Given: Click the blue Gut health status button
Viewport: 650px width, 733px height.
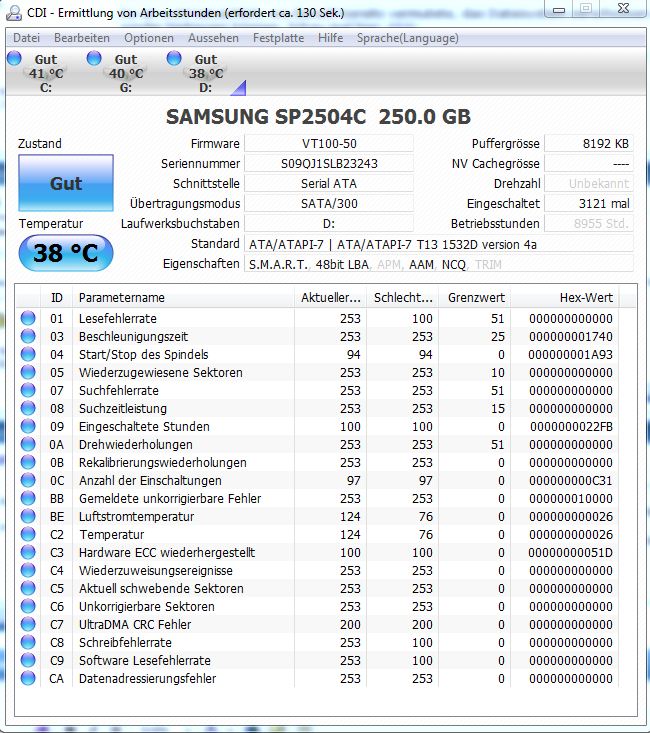Looking at the screenshot, I should click(66, 183).
